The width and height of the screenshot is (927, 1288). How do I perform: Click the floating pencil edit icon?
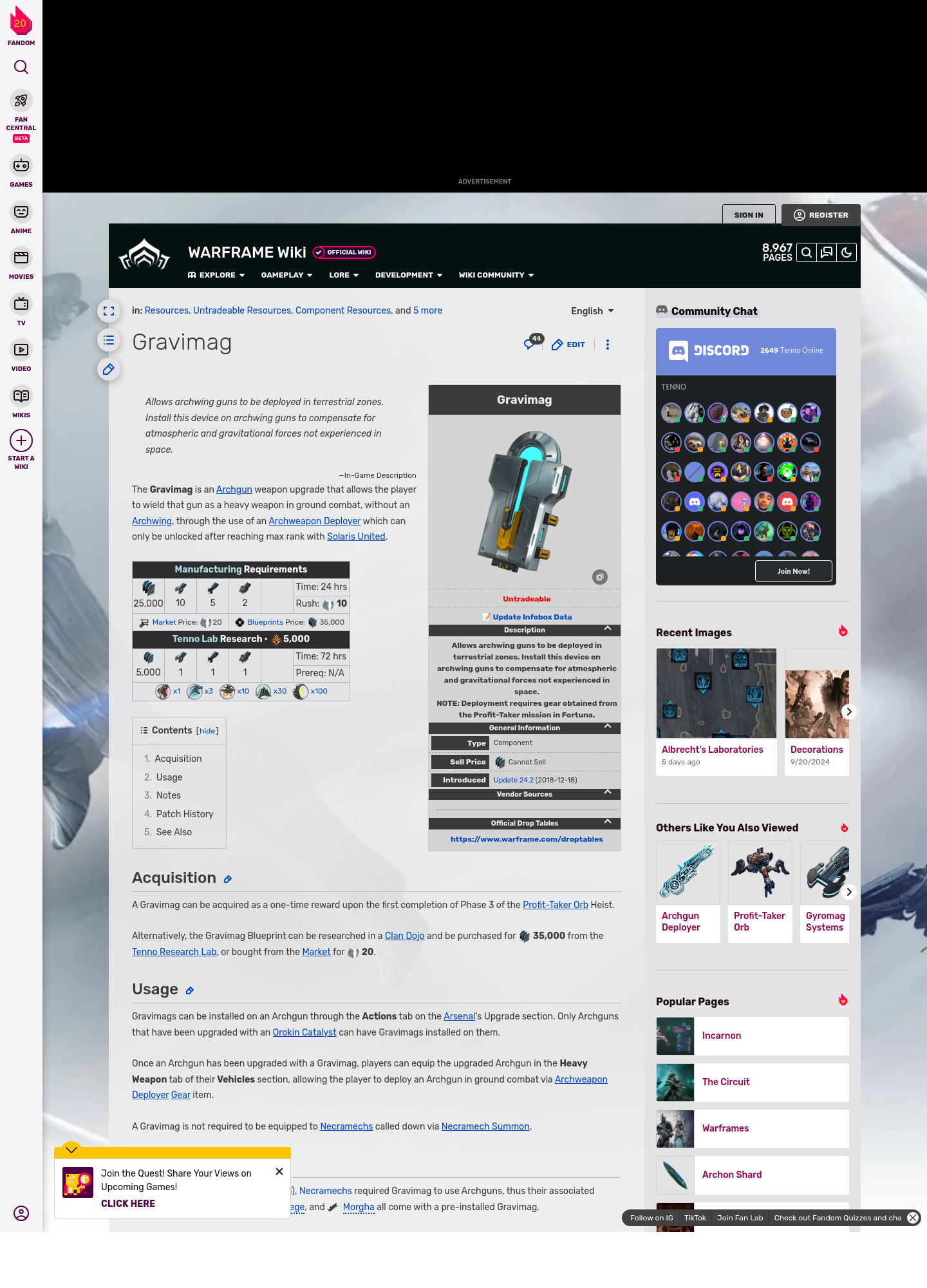point(109,369)
